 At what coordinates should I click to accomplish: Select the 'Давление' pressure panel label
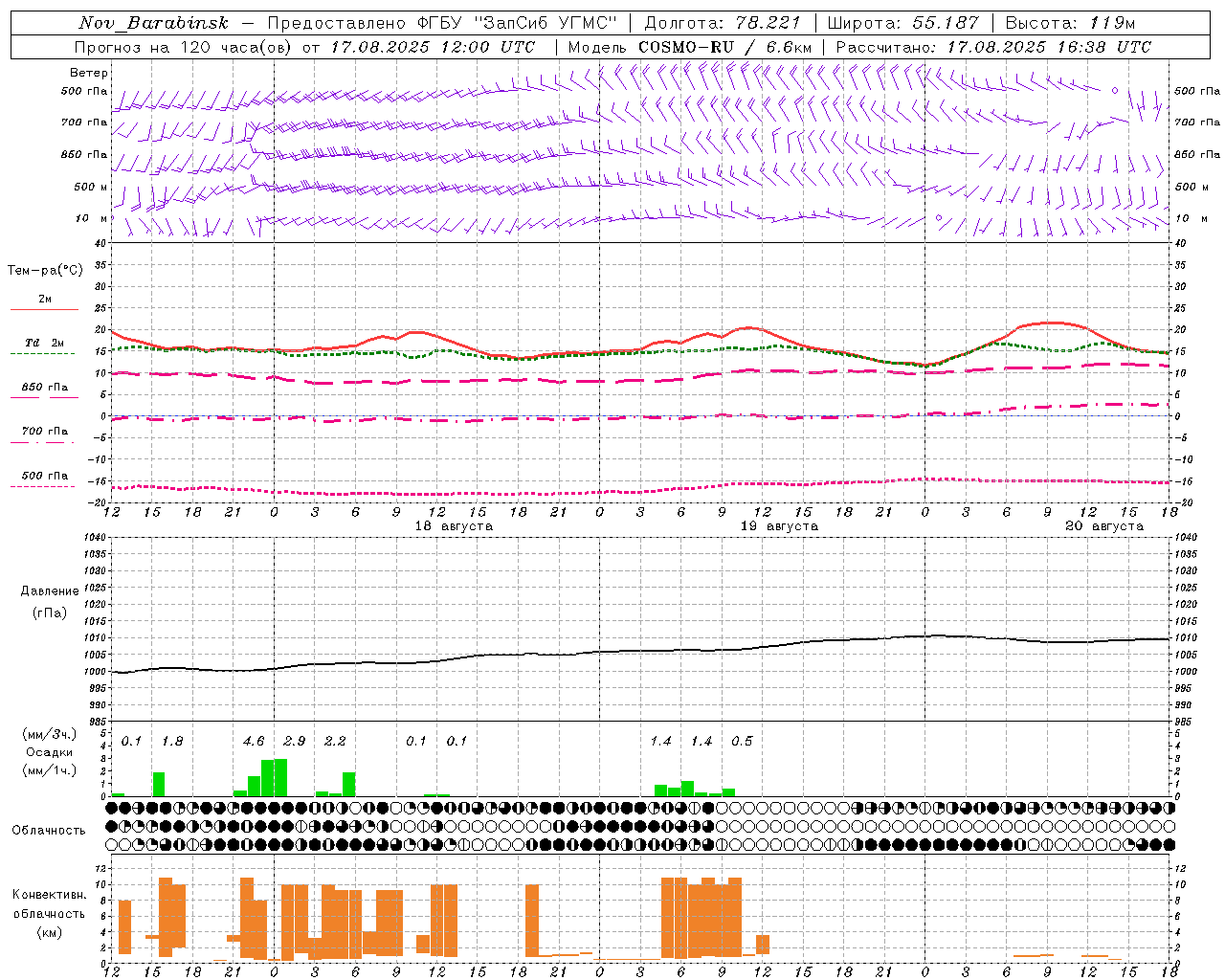point(50,591)
